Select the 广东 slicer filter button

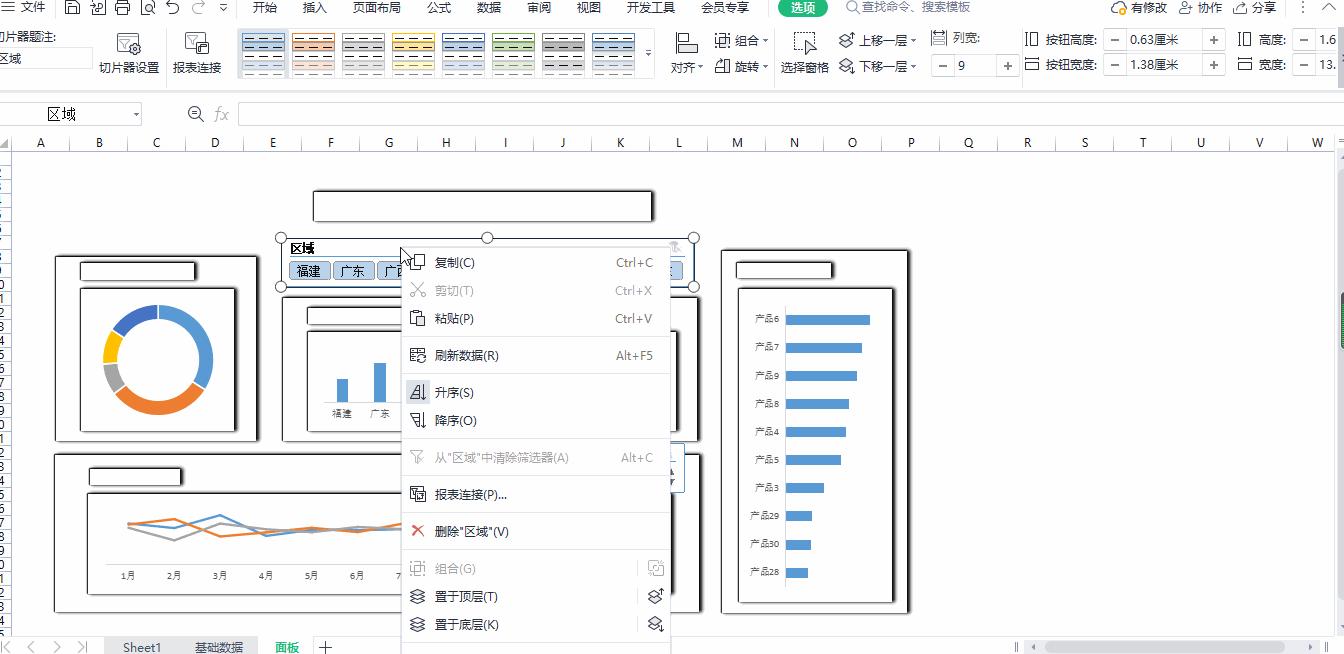pos(354,270)
